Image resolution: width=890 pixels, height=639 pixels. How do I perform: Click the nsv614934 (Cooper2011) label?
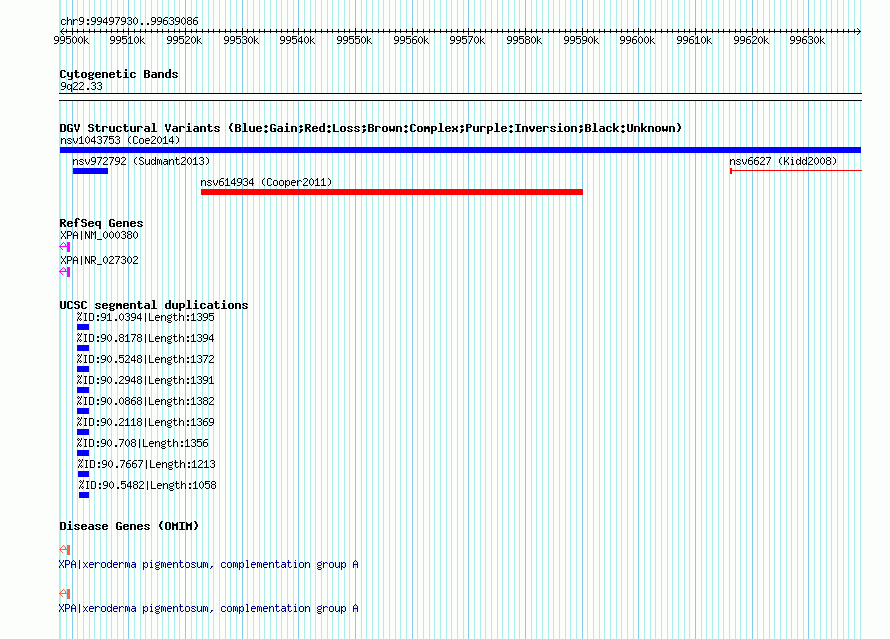click(x=266, y=182)
